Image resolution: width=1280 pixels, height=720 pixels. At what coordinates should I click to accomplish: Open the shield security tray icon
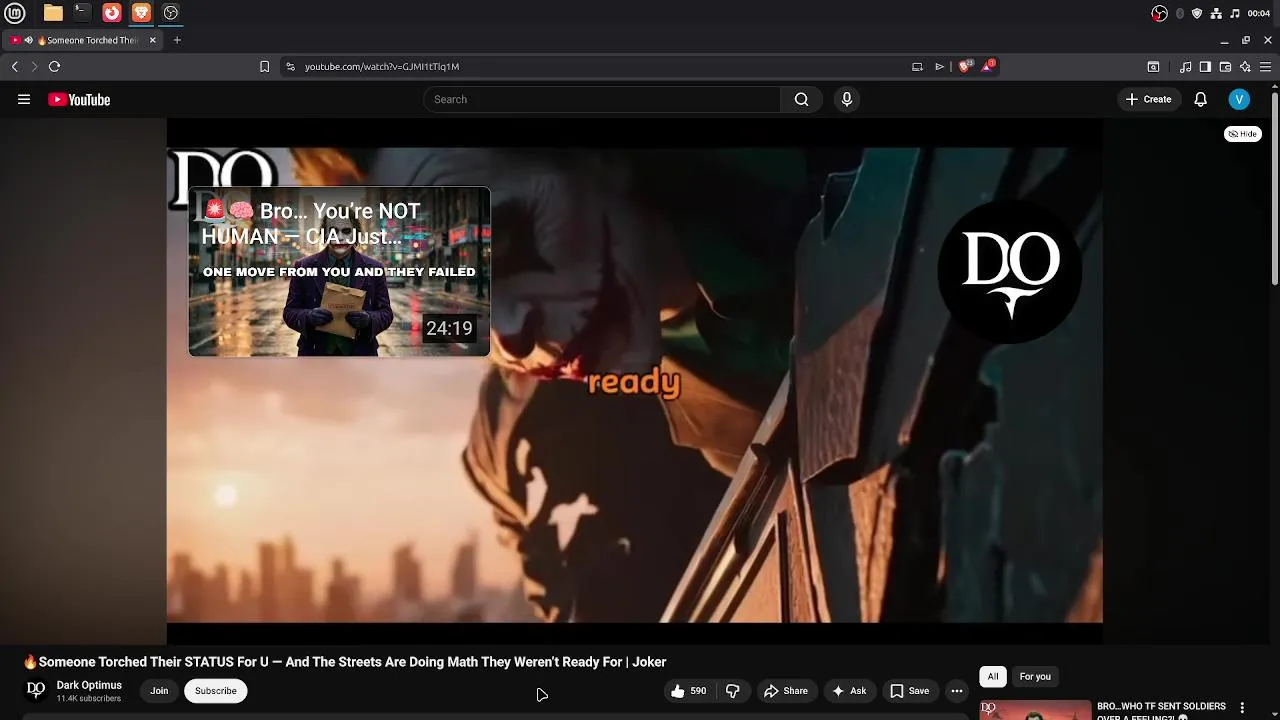click(x=1197, y=13)
